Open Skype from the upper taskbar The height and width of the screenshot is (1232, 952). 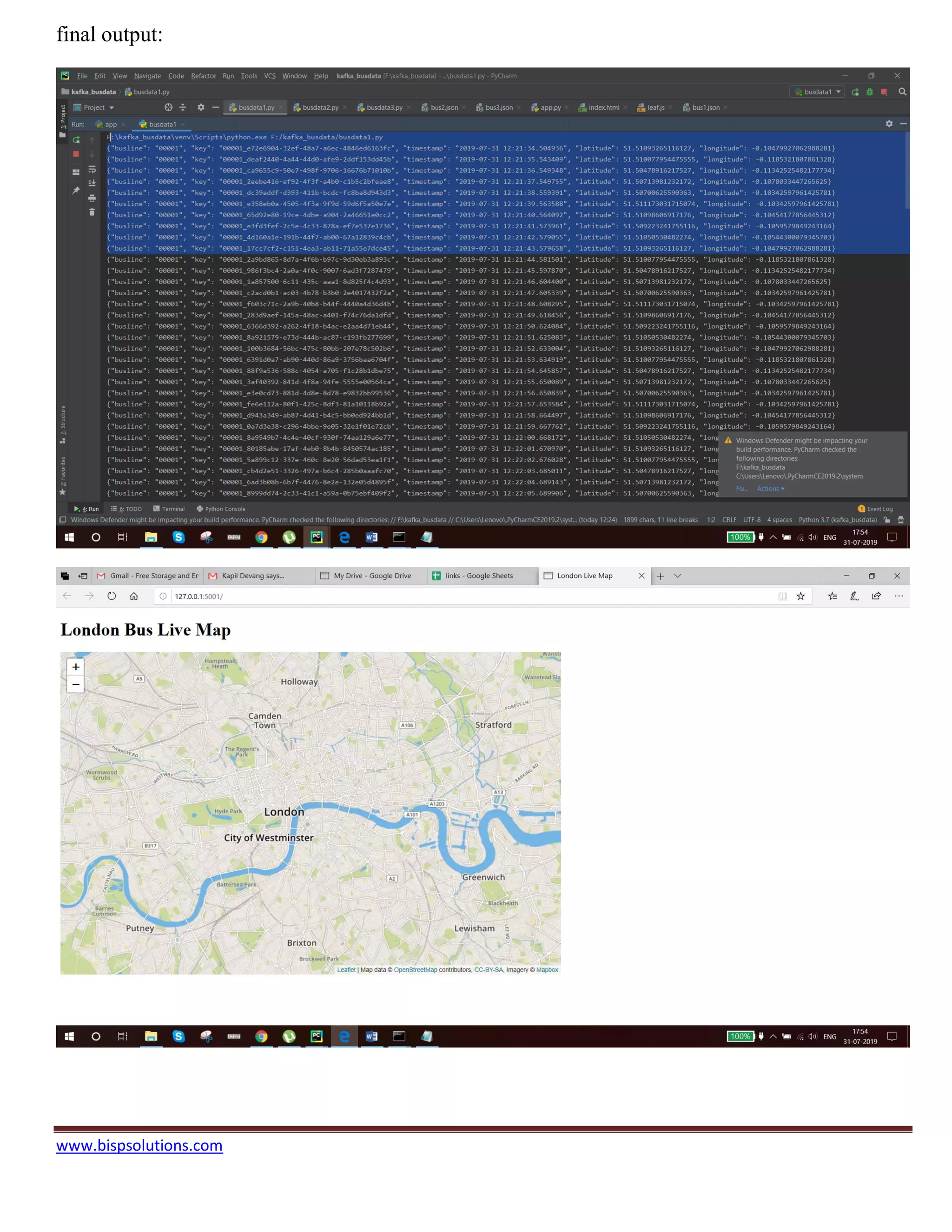coord(179,537)
